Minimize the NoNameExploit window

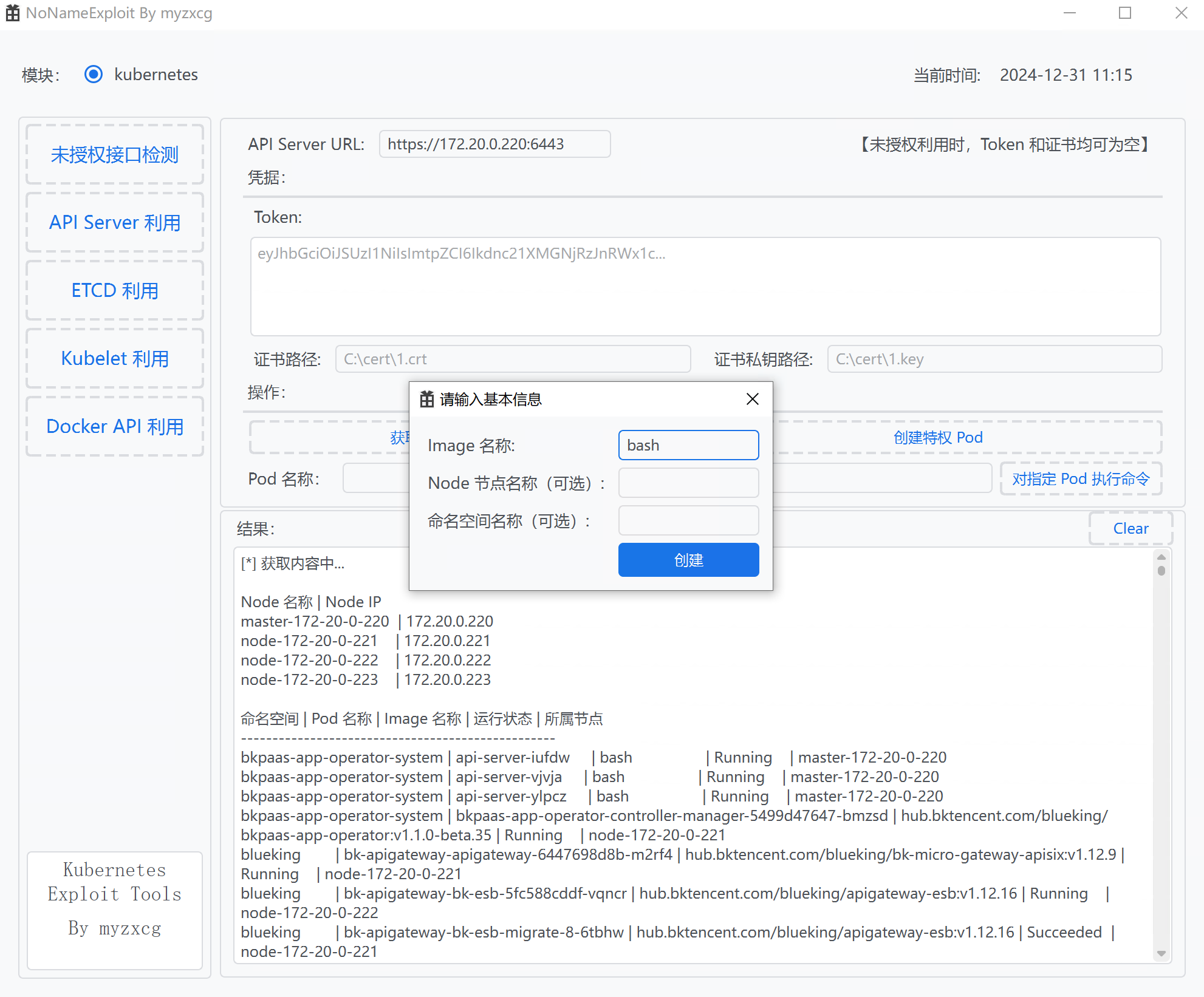1070,13
